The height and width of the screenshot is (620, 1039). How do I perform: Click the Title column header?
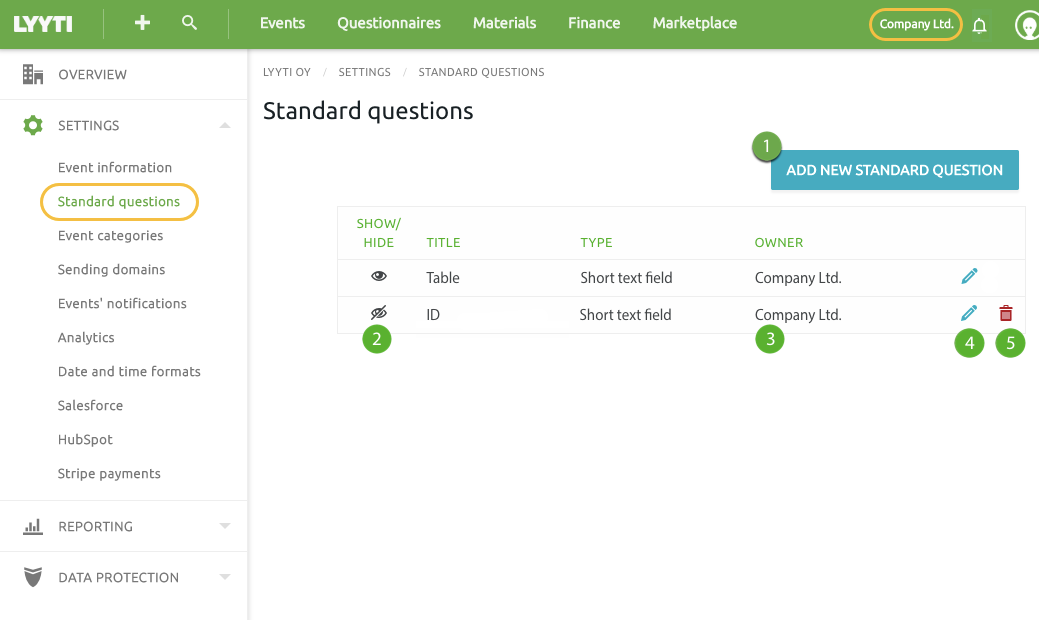click(443, 242)
